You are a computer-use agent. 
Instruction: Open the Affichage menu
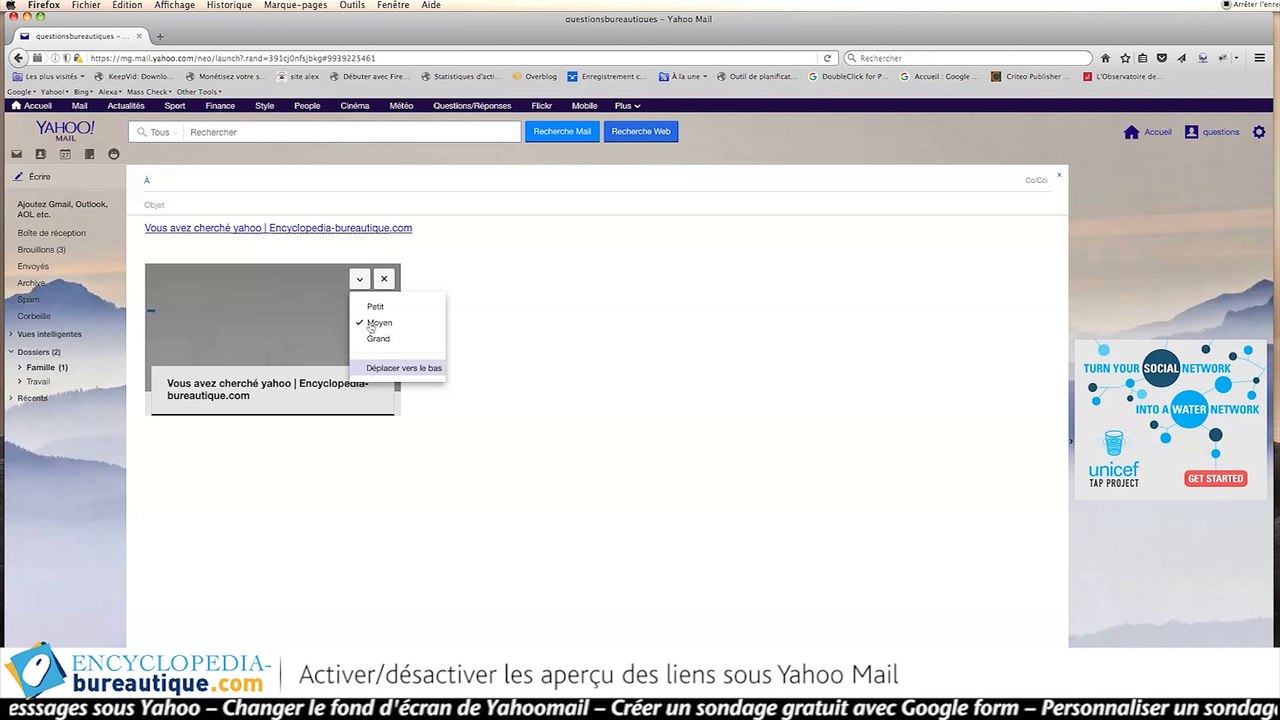click(x=174, y=5)
